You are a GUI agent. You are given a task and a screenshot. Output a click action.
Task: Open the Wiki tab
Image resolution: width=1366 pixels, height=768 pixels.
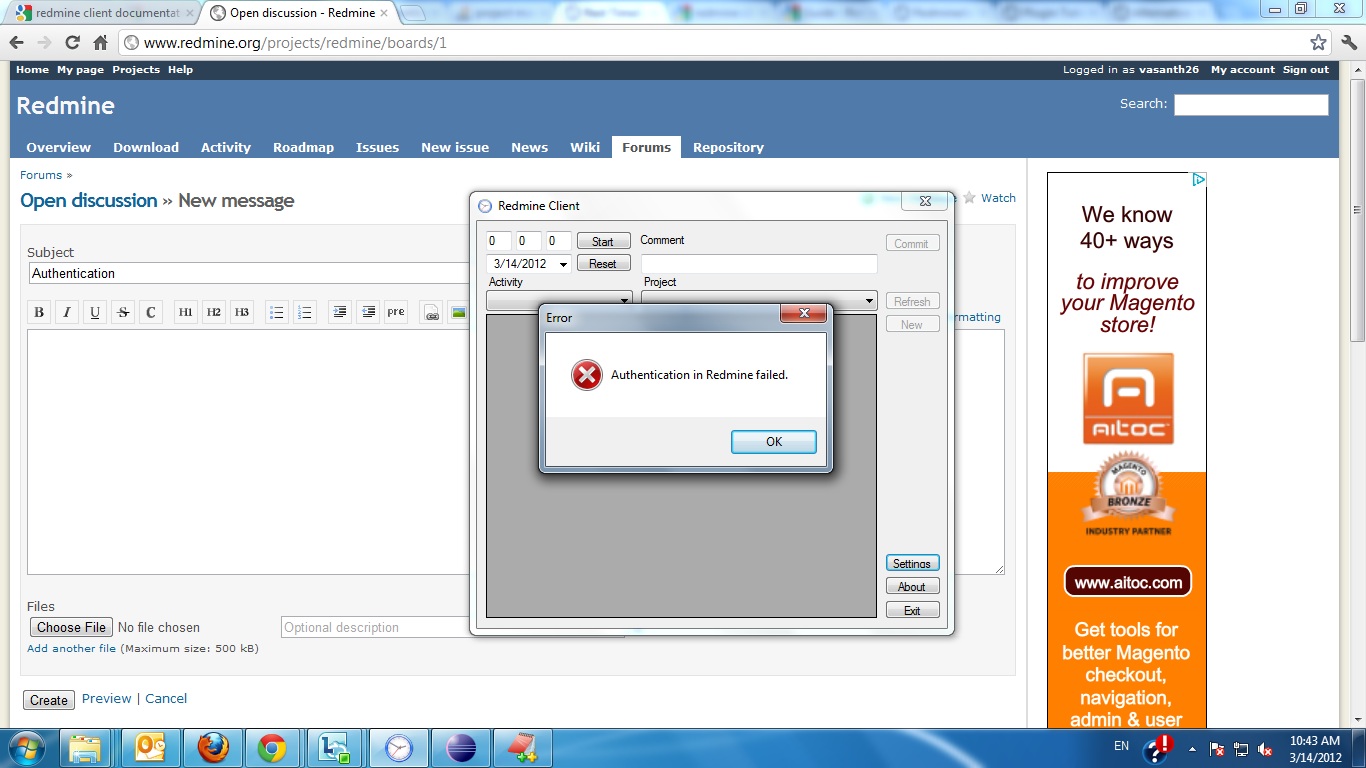coord(585,147)
